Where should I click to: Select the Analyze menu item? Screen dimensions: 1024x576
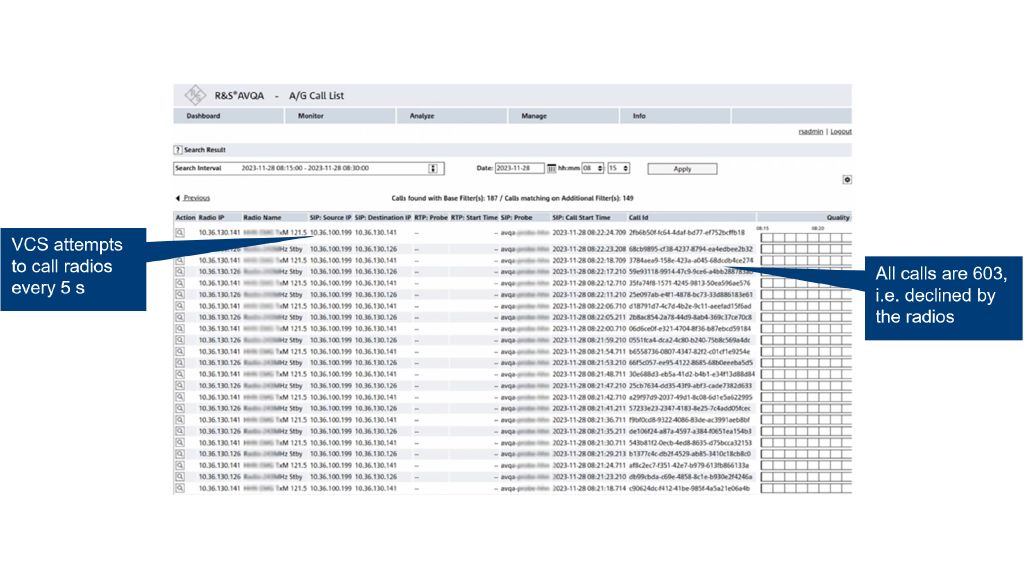[422, 116]
